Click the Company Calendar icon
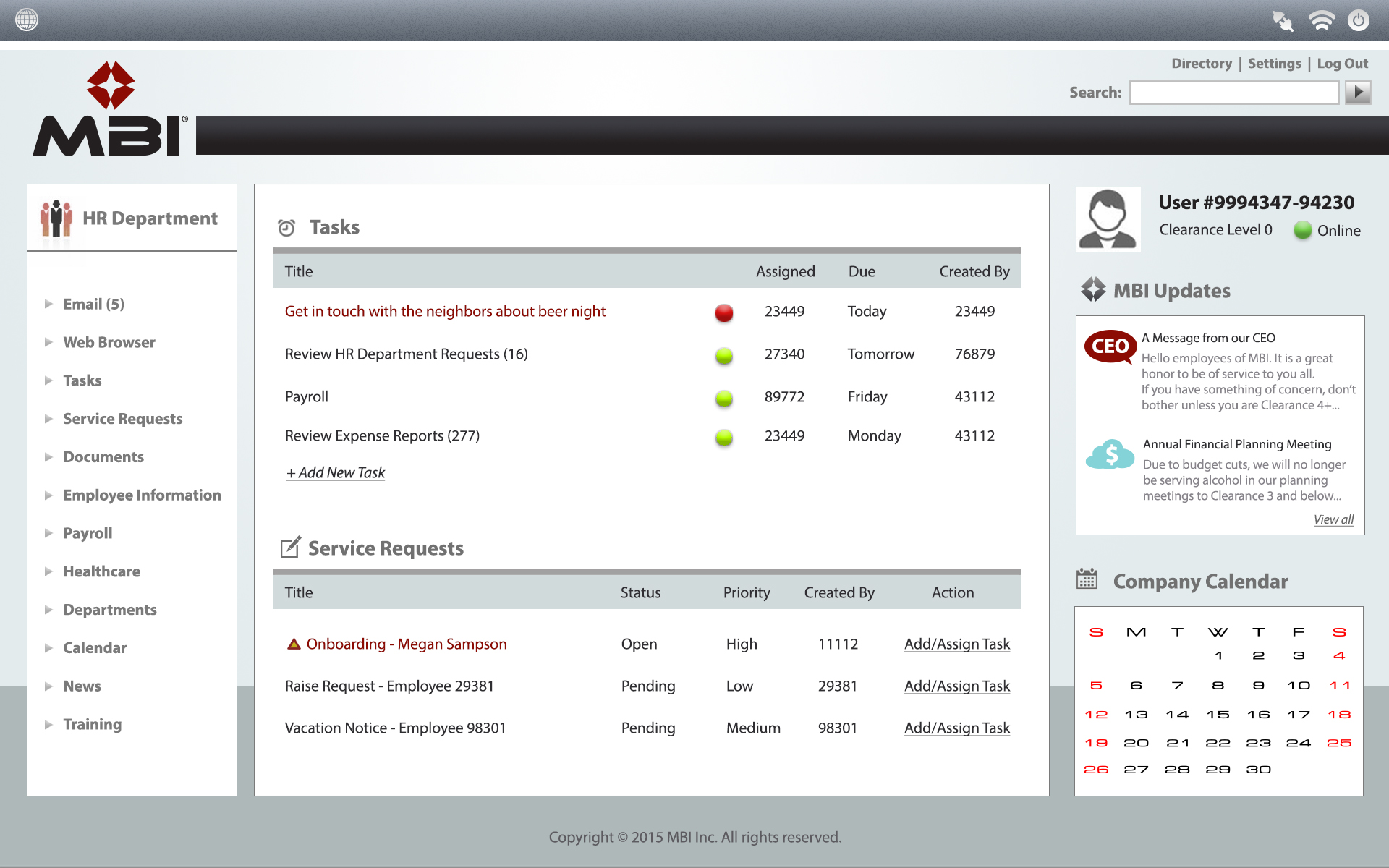The image size is (1389, 868). (x=1087, y=579)
